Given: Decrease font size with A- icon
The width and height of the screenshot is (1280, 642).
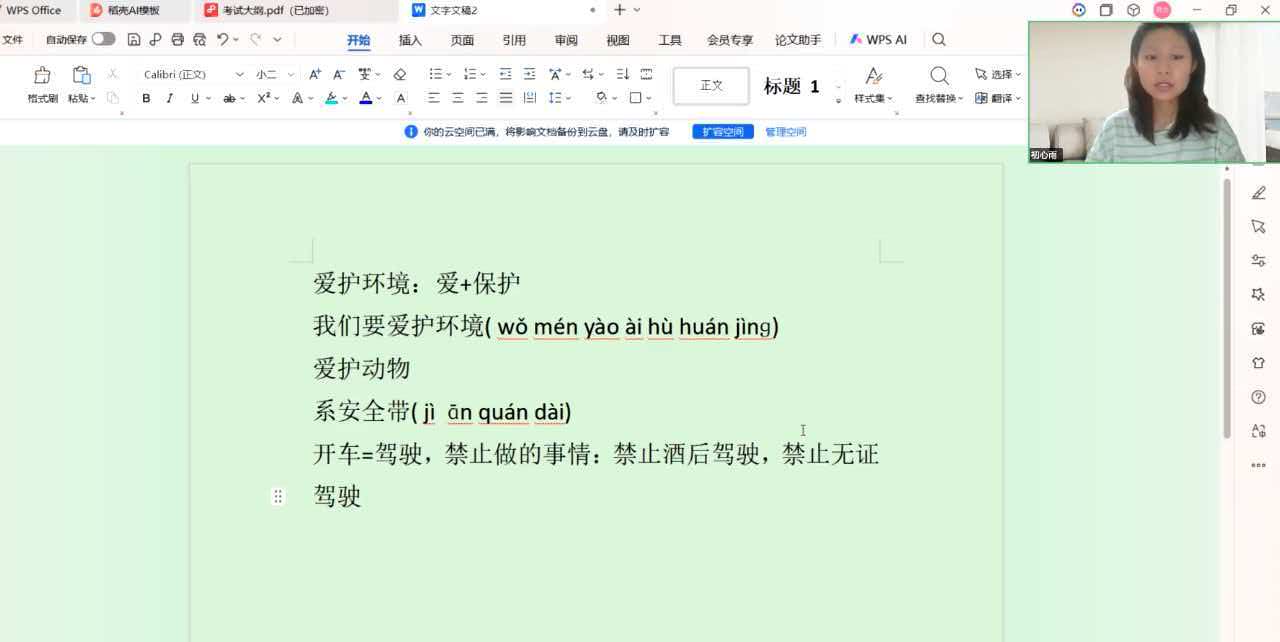Looking at the screenshot, I should point(339,74).
